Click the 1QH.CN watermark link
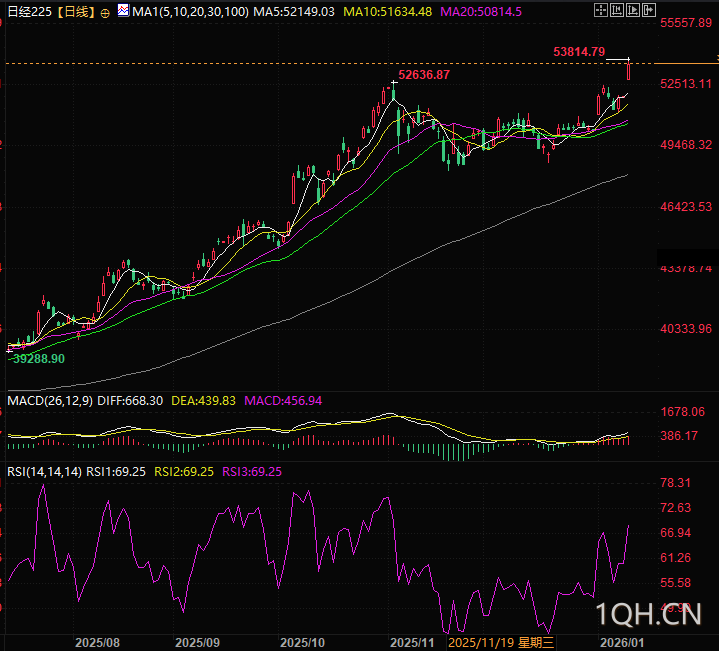Viewport: 719px width, 651px height. pyautogui.click(x=648, y=614)
